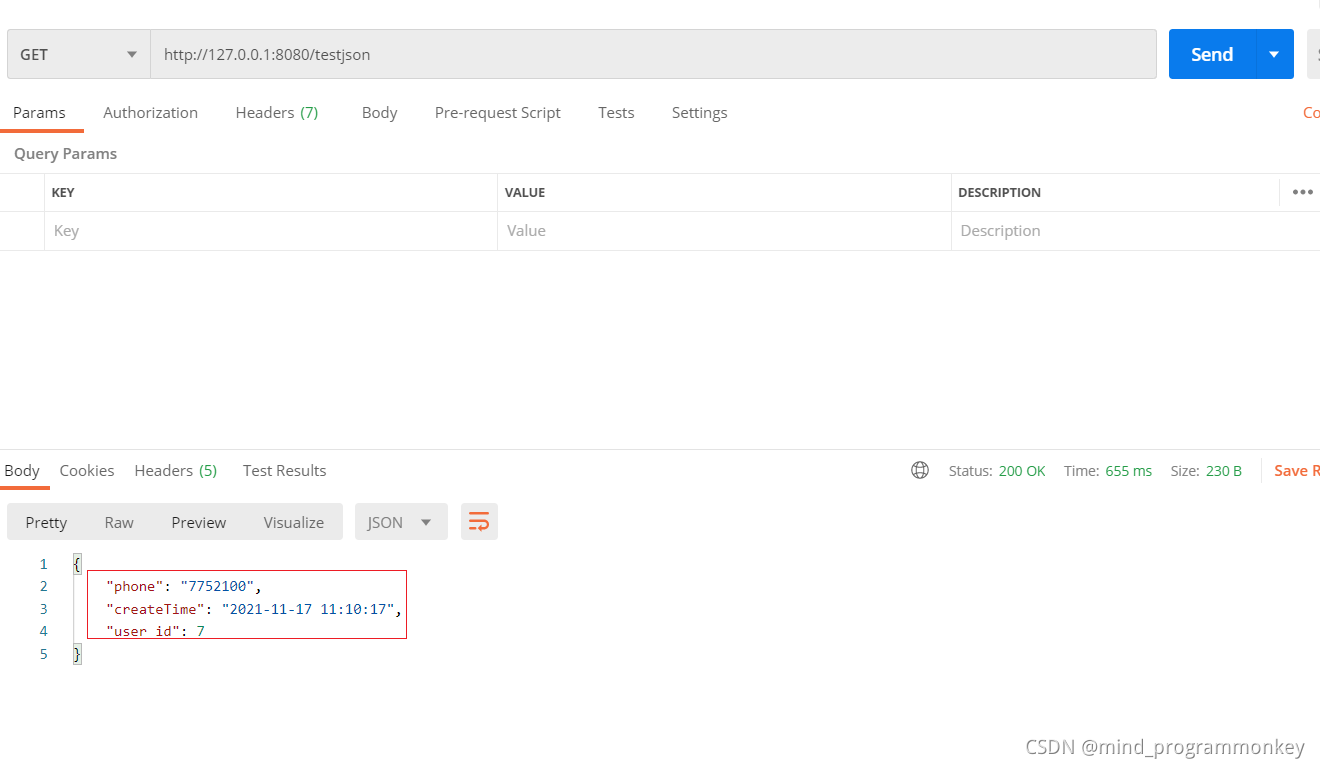This screenshot has height=768, width=1320.
Task: Toggle the line wrap icon
Action: tap(479, 522)
